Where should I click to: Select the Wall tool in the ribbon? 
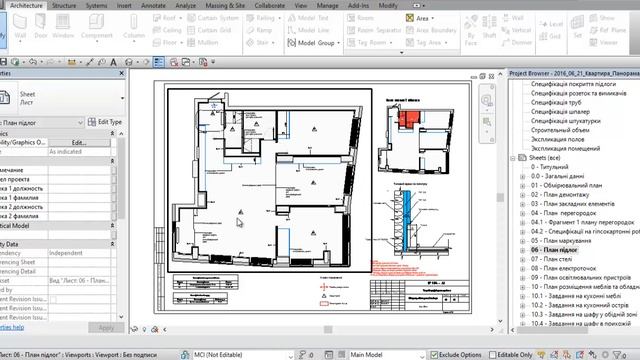tap(20, 27)
